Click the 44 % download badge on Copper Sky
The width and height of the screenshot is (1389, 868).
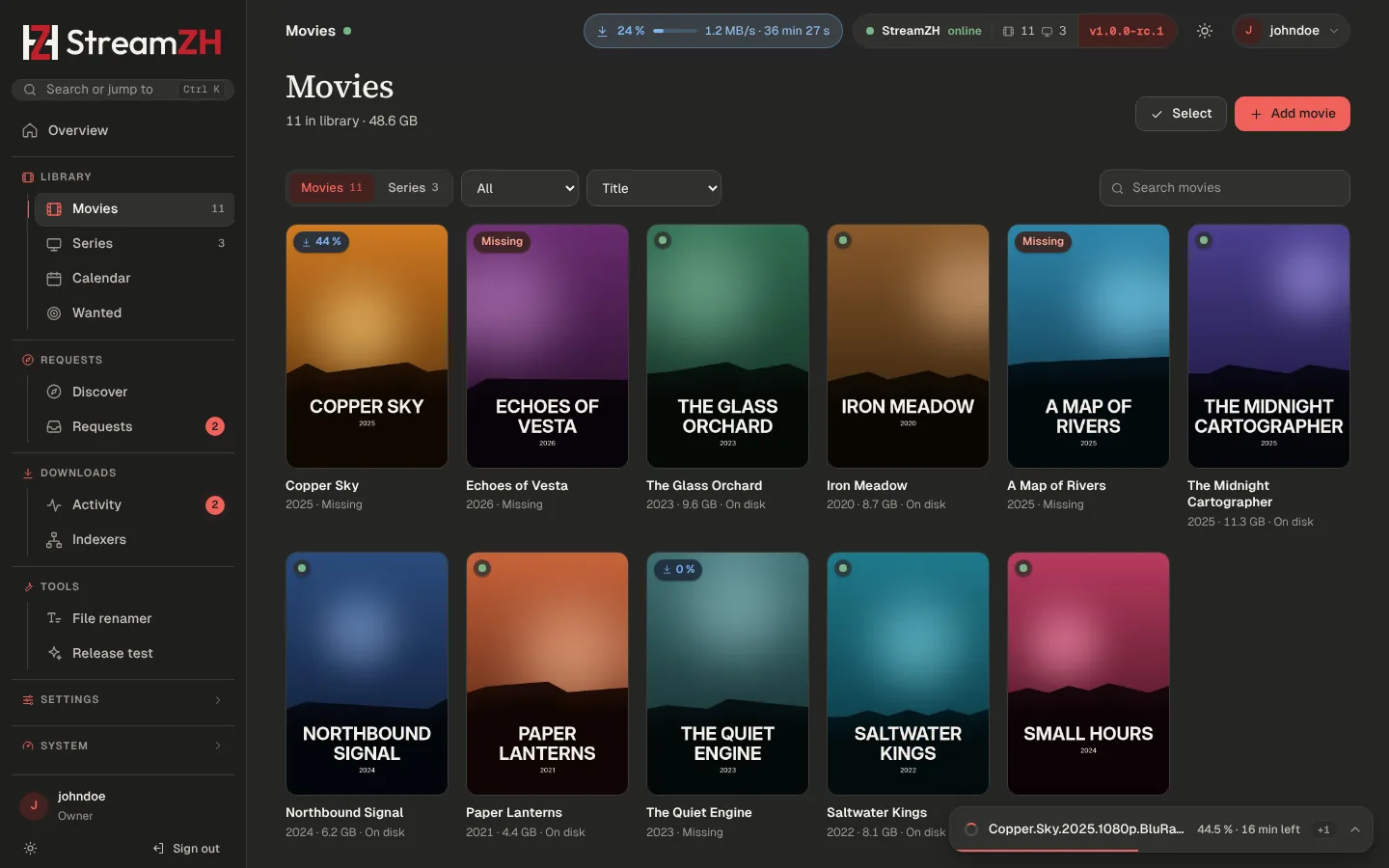[x=321, y=242]
